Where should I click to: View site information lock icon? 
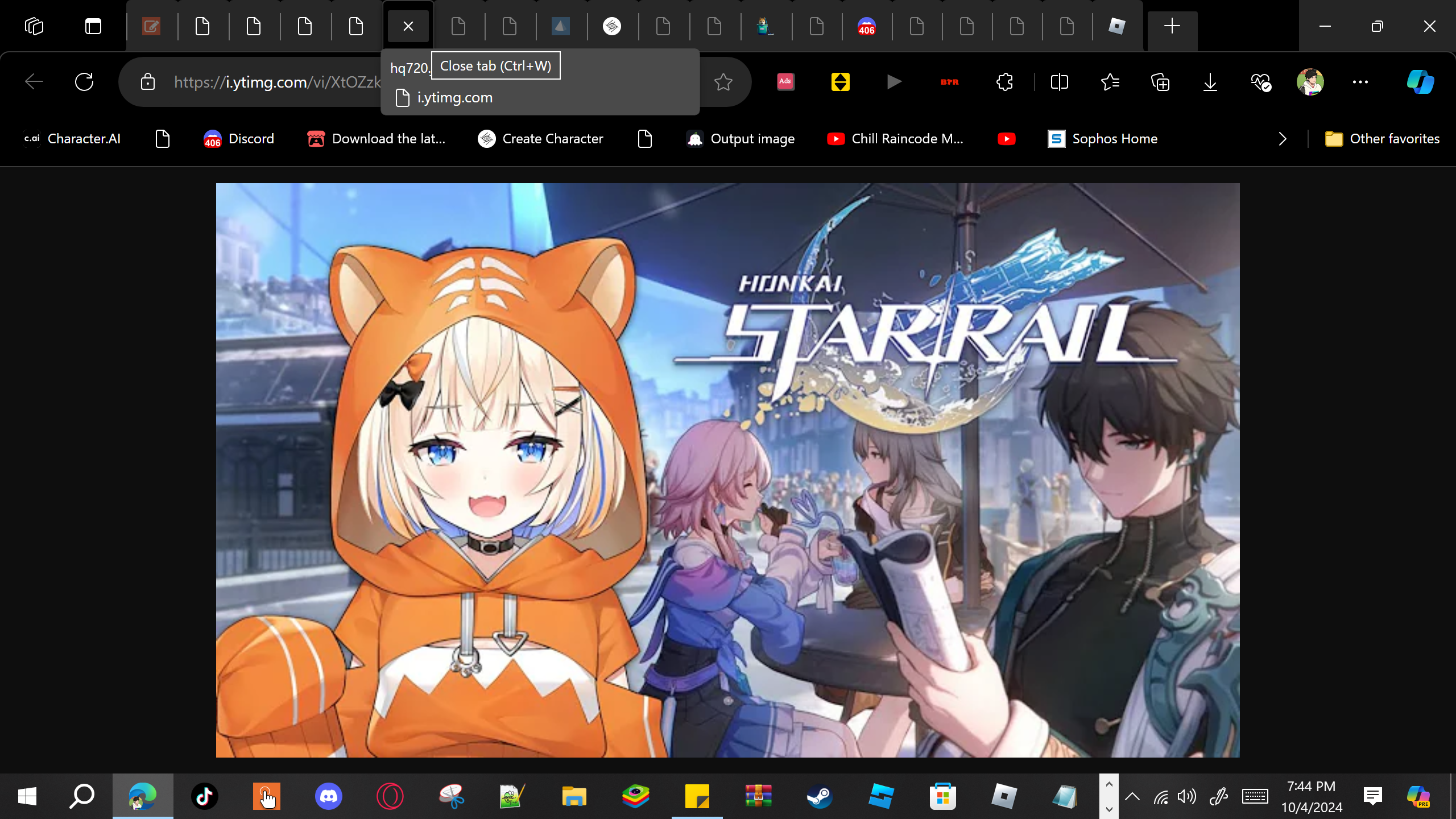148,82
